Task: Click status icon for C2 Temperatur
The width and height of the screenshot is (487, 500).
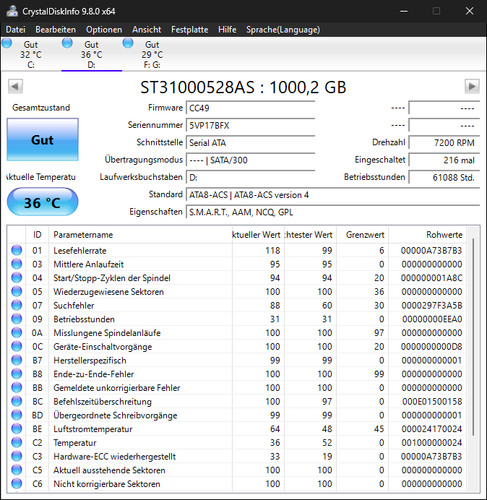Action: point(17,442)
